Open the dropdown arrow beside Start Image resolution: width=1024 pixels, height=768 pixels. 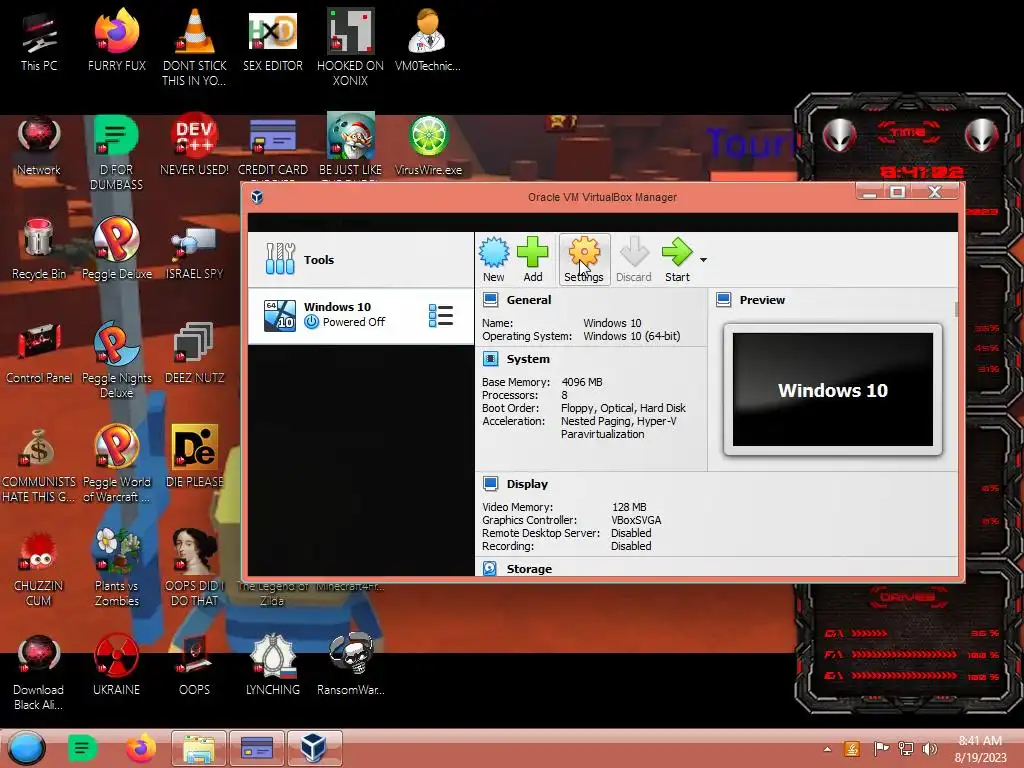pos(703,260)
